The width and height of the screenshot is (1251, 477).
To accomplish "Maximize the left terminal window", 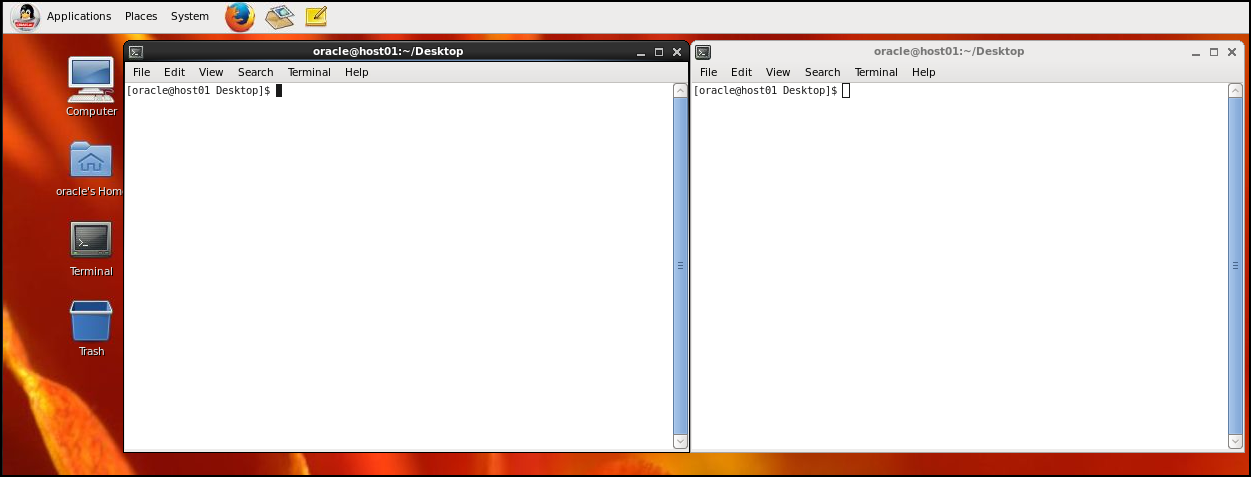I will click(659, 52).
